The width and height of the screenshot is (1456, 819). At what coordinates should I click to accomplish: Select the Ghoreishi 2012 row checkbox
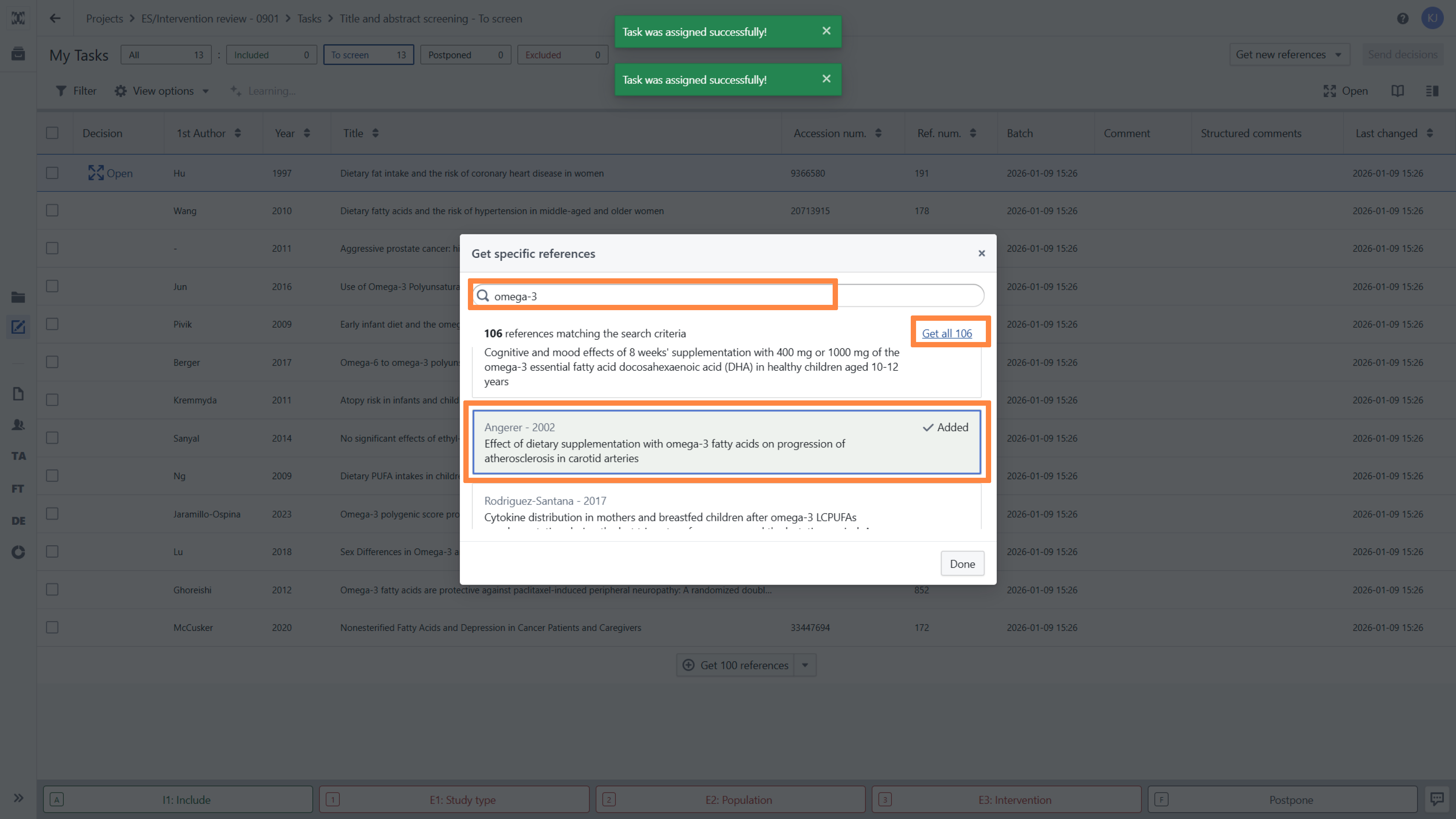(x=52, y=590)
